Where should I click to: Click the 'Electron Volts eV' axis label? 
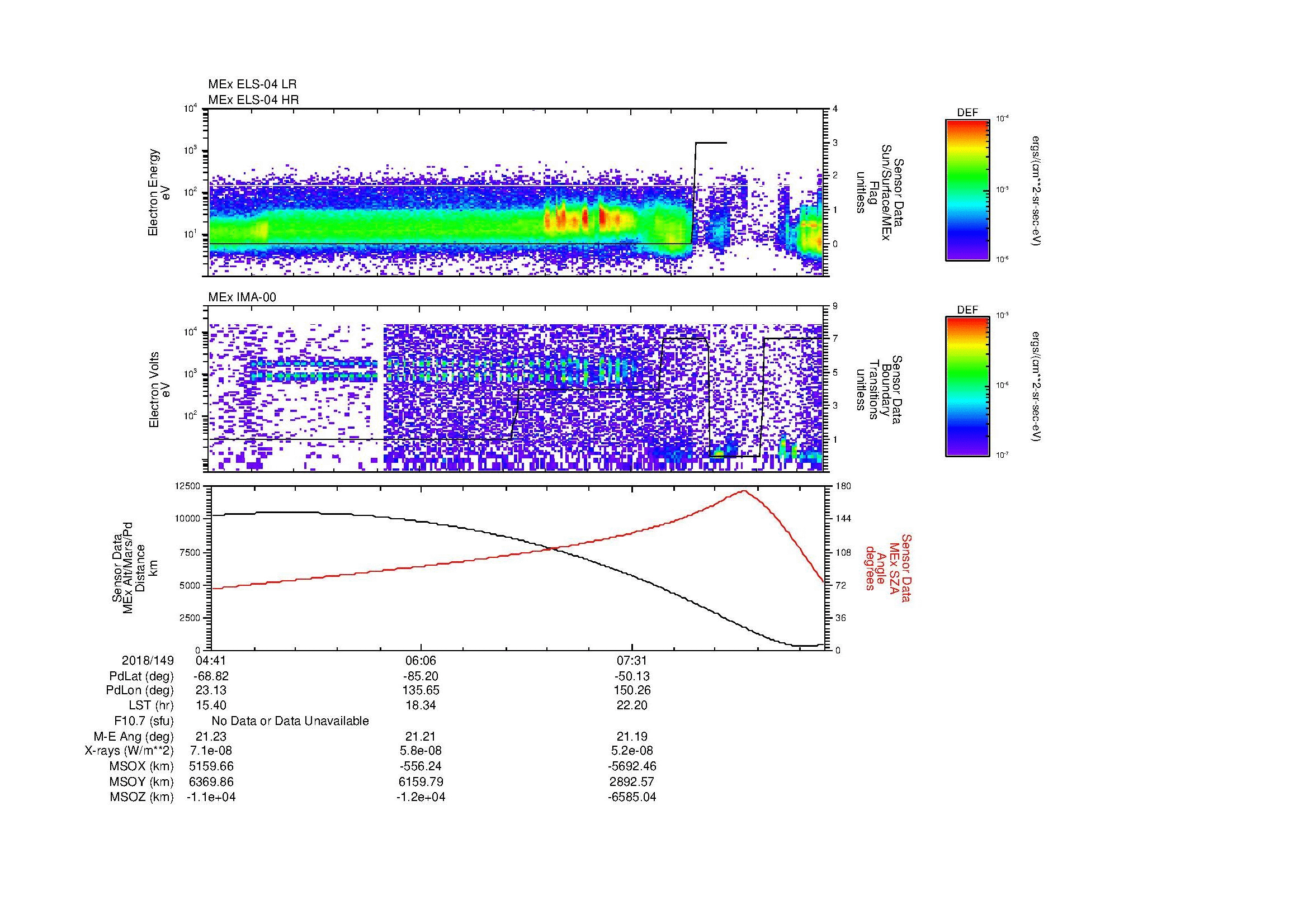point(159,390)
